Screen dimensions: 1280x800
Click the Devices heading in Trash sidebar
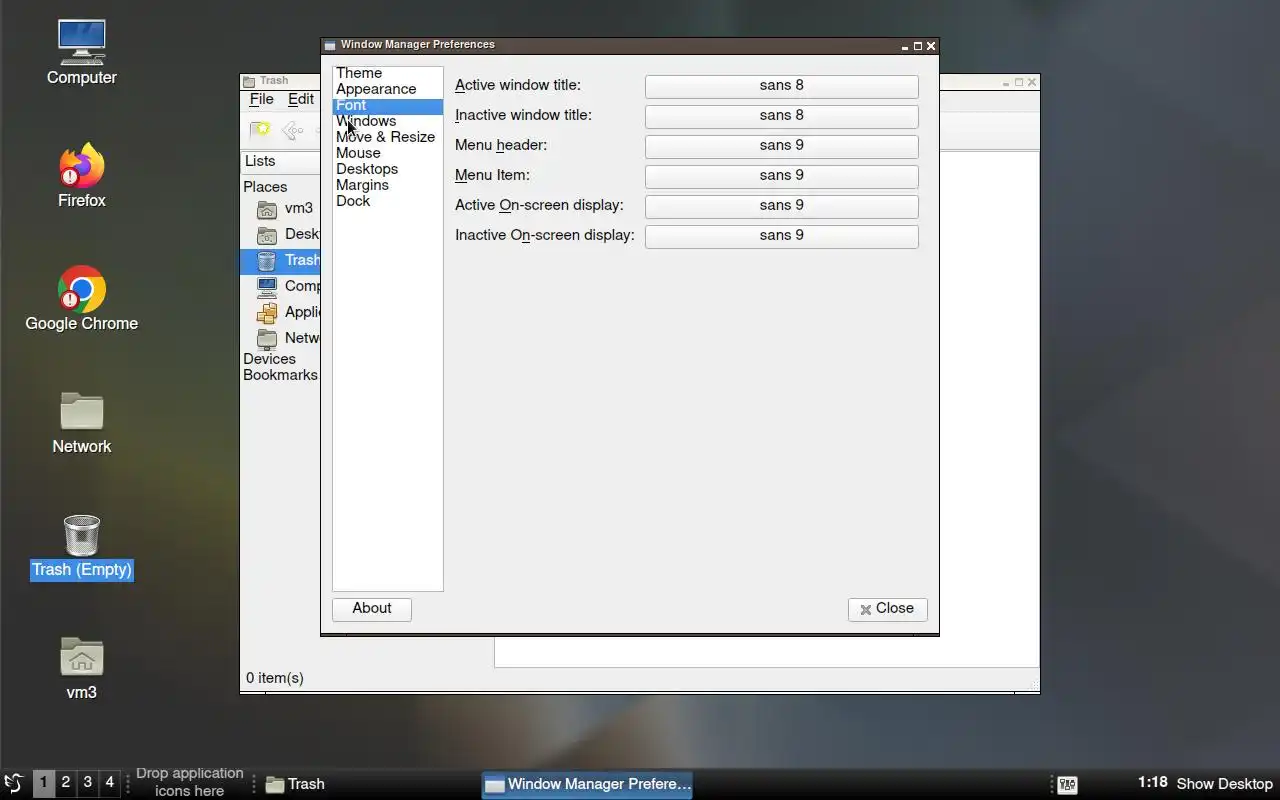click(x=269, y=359)
